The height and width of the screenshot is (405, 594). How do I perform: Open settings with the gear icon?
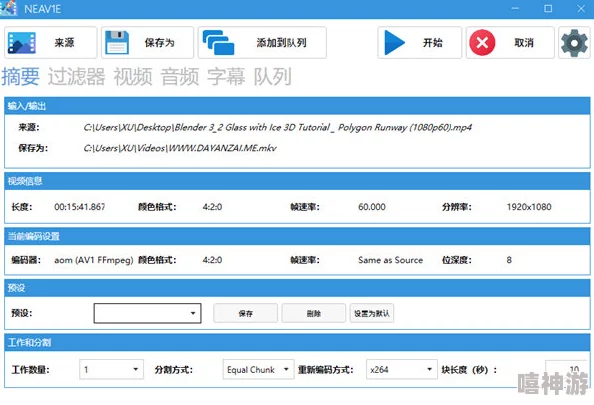[x=574, y=43]
